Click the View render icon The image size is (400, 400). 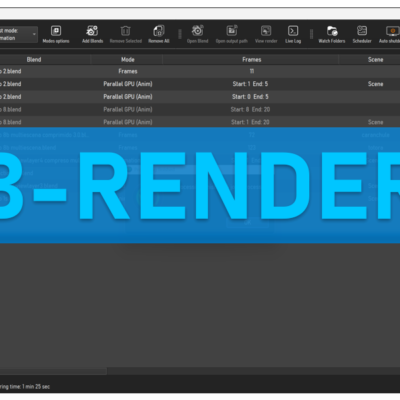[x=266, y=31]
